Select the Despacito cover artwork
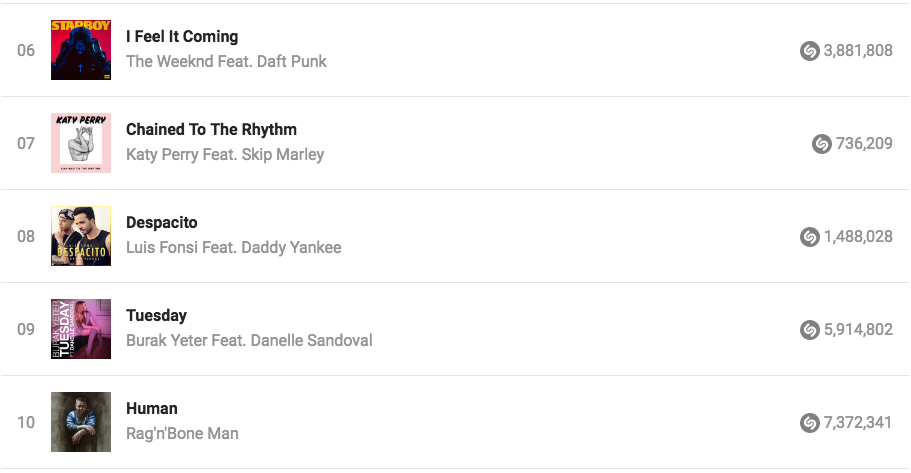This screenshot has width=911, height=473. pyautogui.click(x=81, y=236)
